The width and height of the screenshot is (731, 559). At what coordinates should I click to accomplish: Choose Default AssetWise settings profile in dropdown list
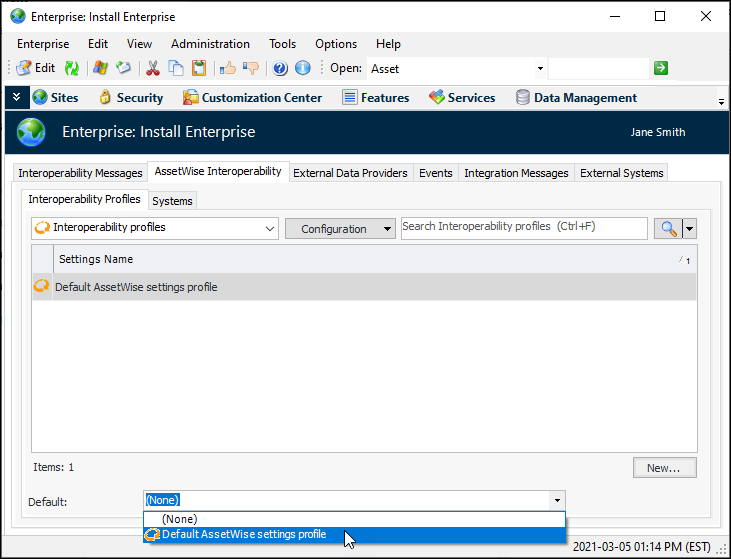pyautogui.click(x=354, y=534)
